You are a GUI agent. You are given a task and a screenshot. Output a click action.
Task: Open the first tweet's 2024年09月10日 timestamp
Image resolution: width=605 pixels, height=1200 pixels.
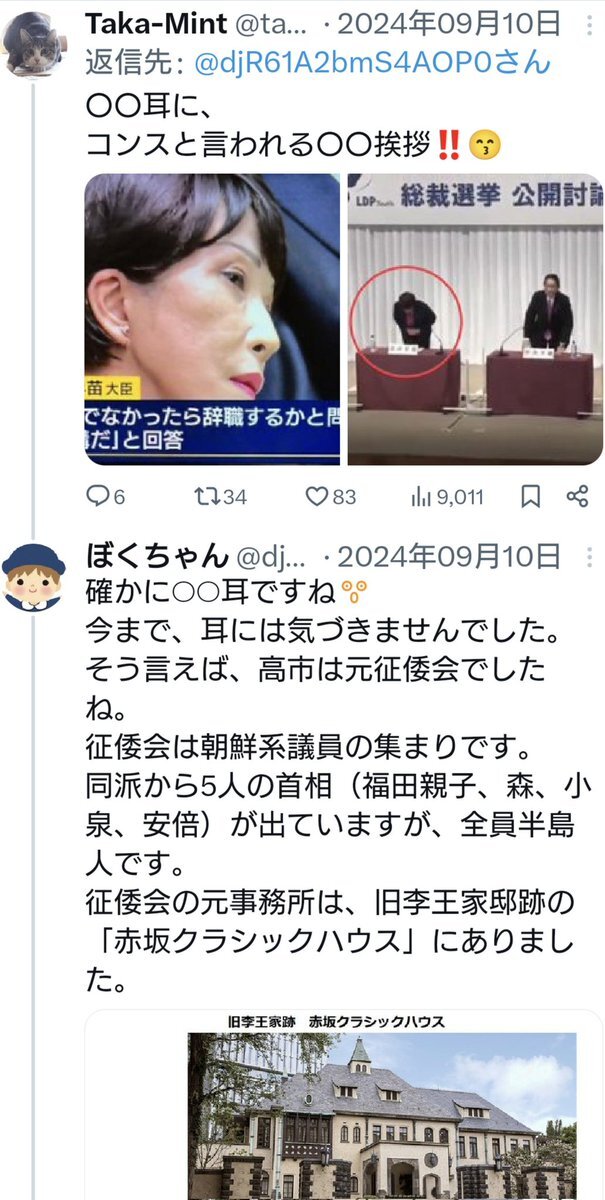point(479,23)
